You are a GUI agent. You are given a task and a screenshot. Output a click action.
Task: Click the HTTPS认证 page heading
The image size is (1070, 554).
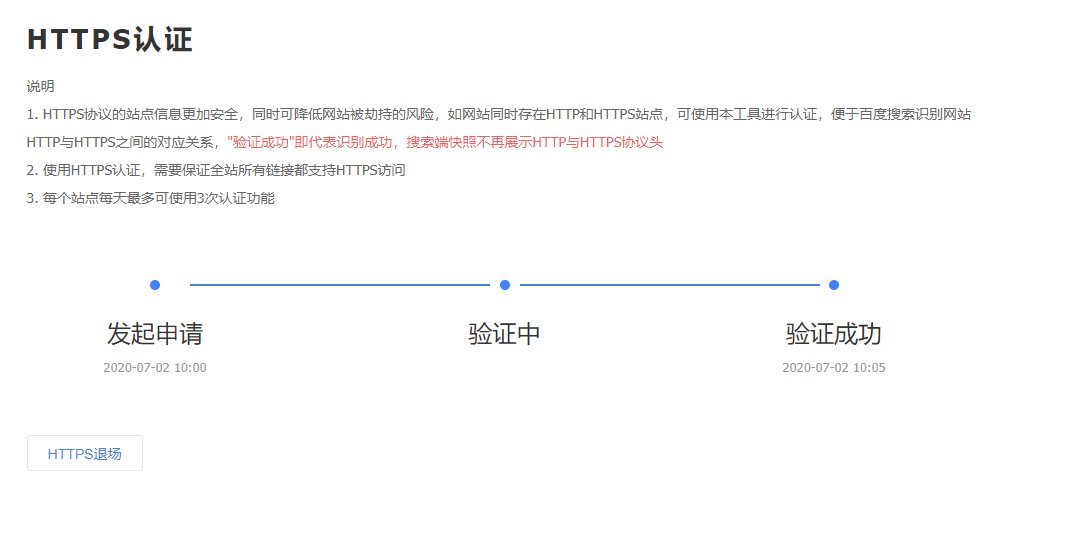pyautogui.click(x=110, y=40)
